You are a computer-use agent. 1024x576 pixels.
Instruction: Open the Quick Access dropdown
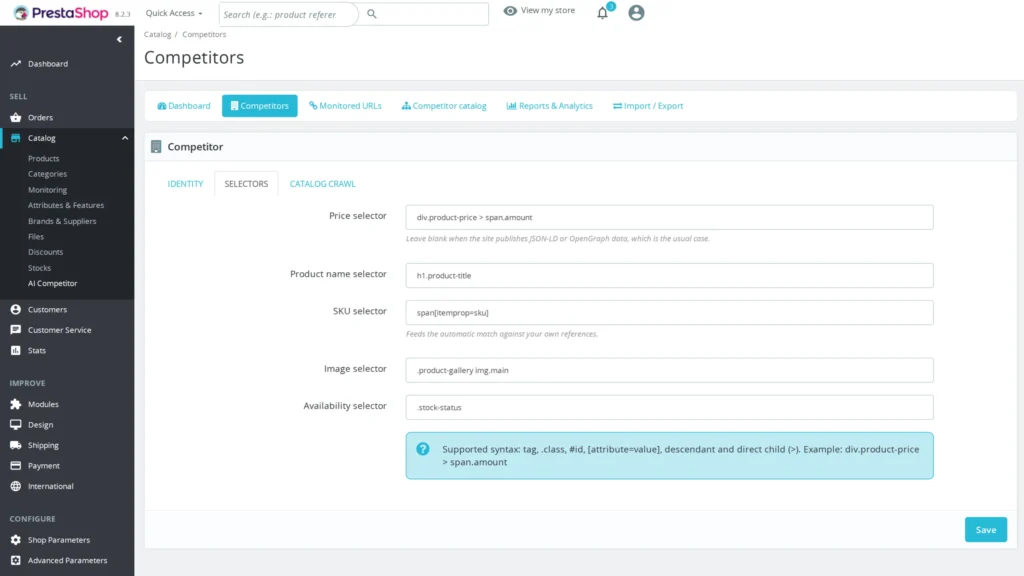pyautogui.click(x=174, y=13)
